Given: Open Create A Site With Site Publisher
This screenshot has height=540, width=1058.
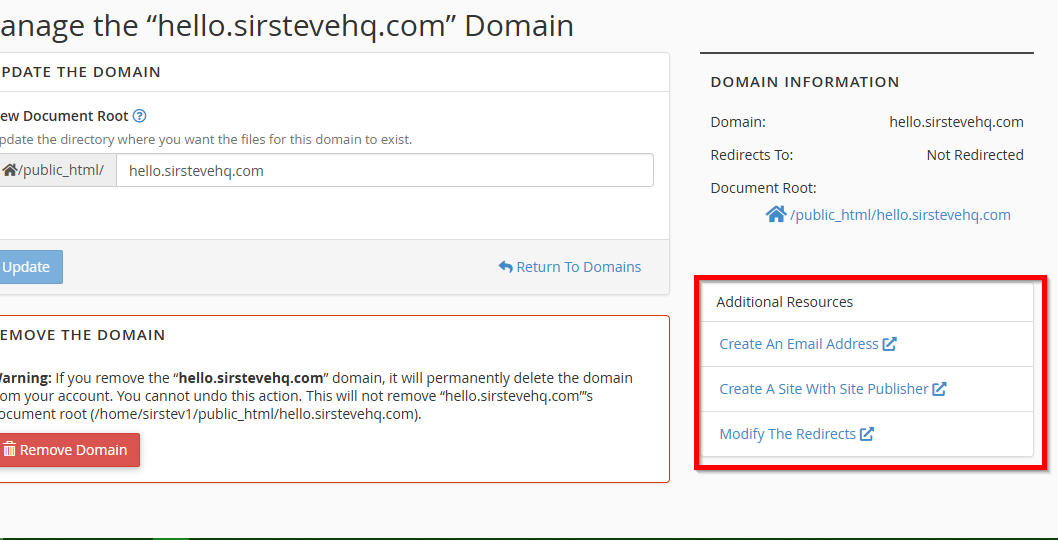Looking at the screenshot, I should click(x=833, y=389).
